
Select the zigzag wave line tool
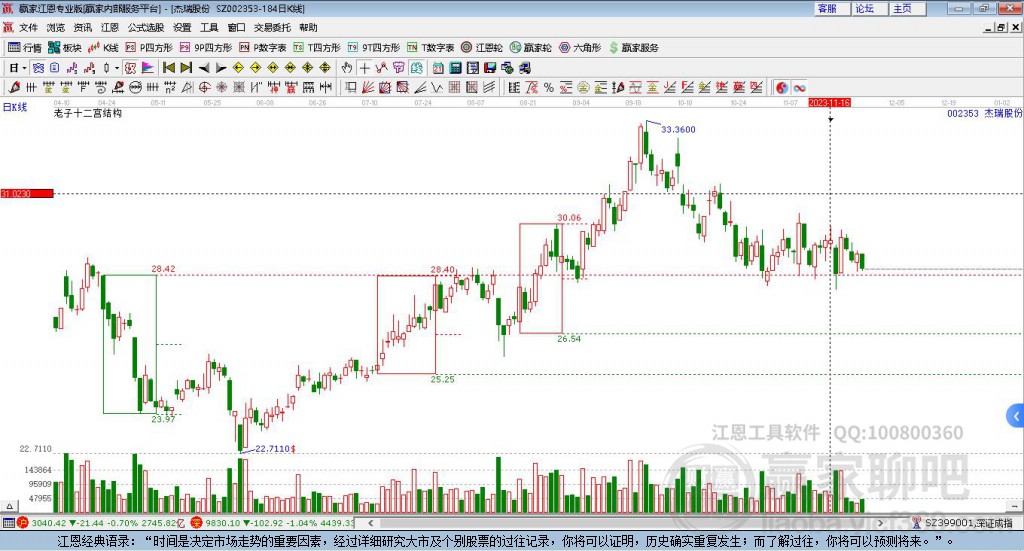coord(437,87)
